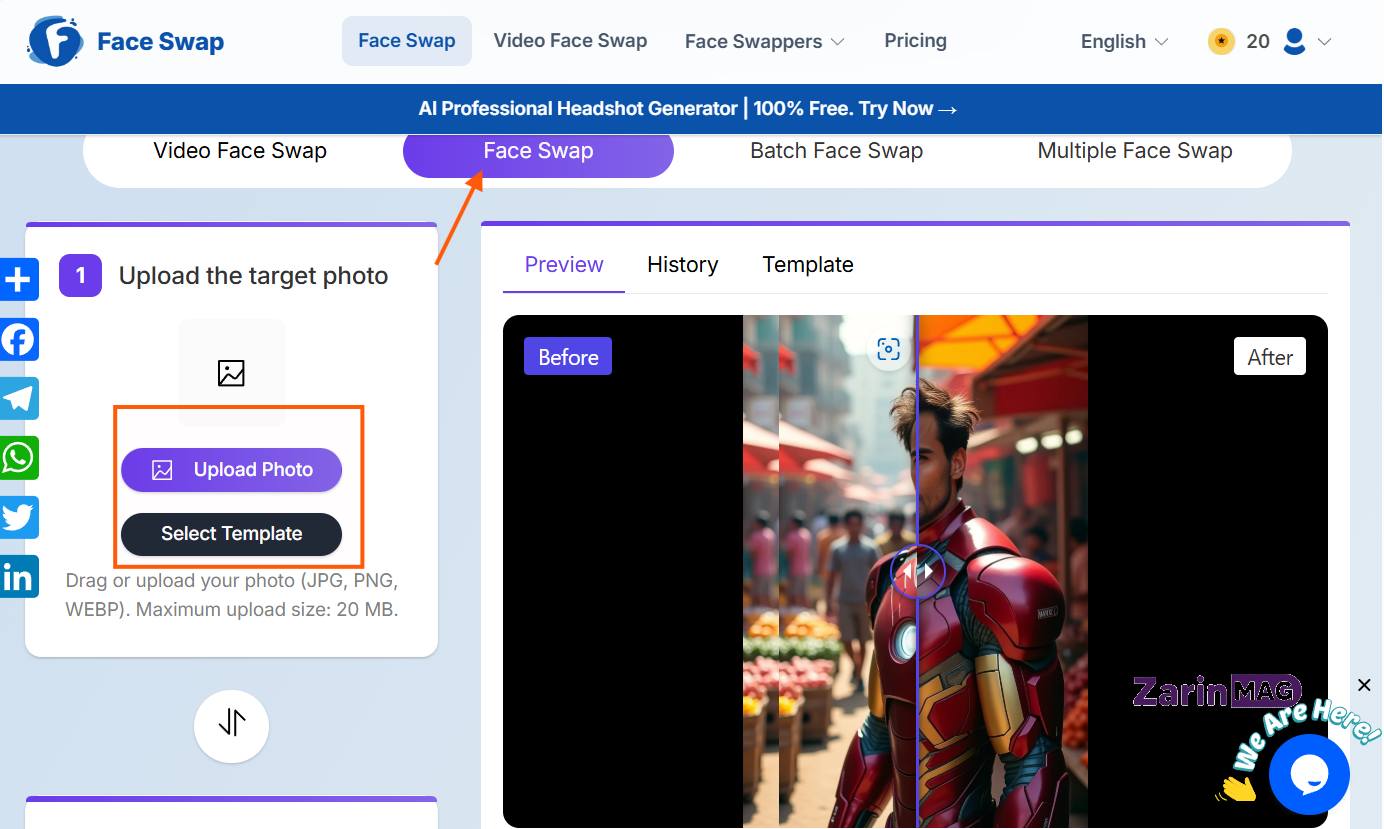Open the History tab
Image resolution: width=1384 pixels, height=829 pixels.
tap(683, 265)
